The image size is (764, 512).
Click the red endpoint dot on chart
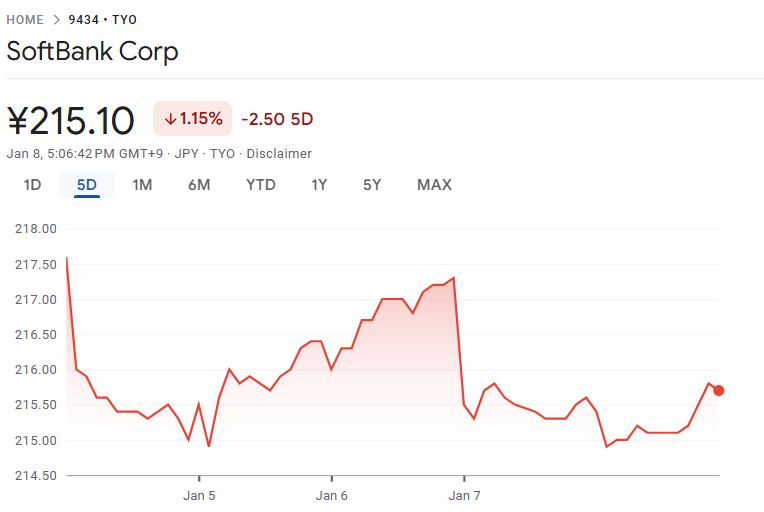pos(719,390)
